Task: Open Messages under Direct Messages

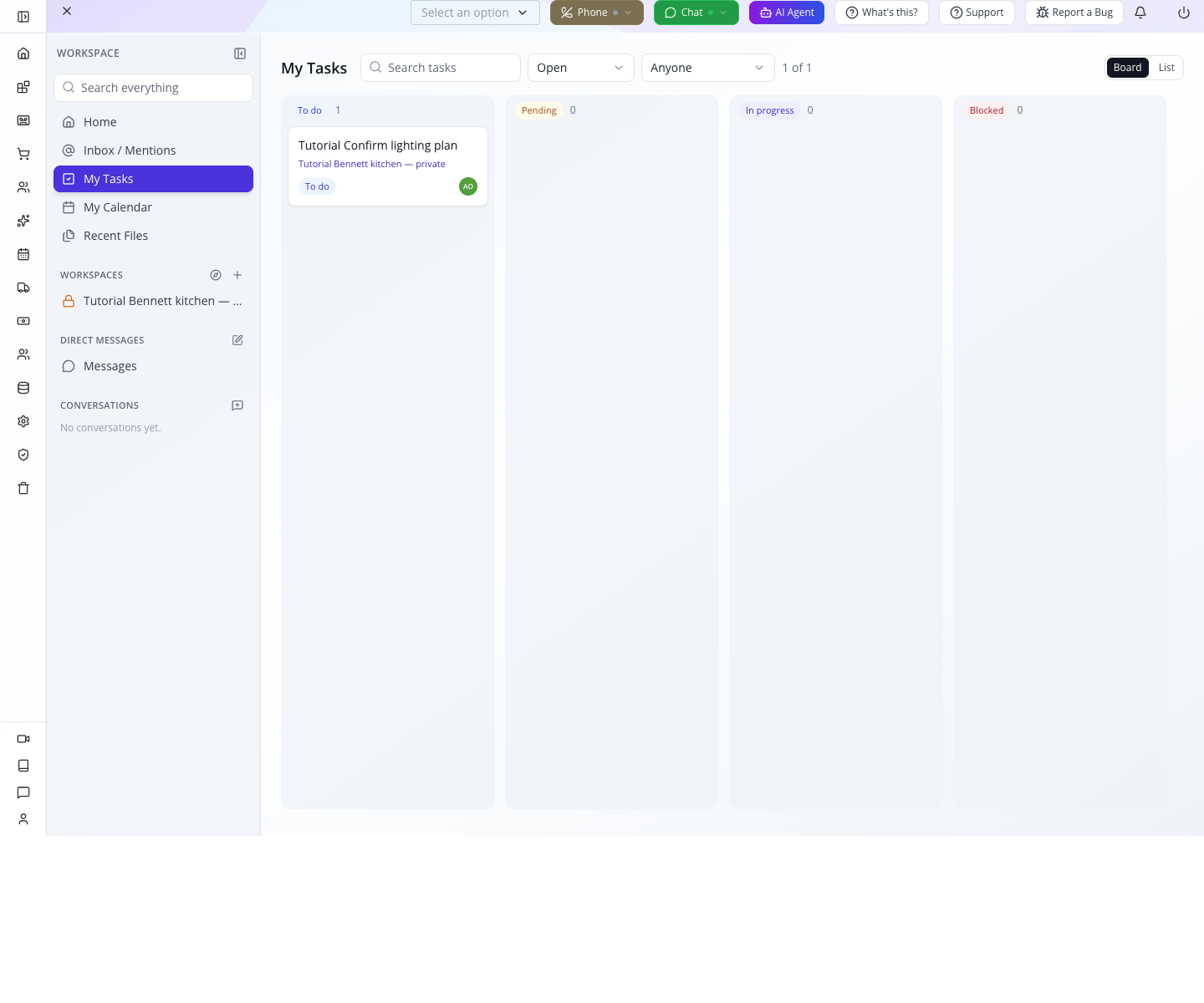Action: [153, 366]
